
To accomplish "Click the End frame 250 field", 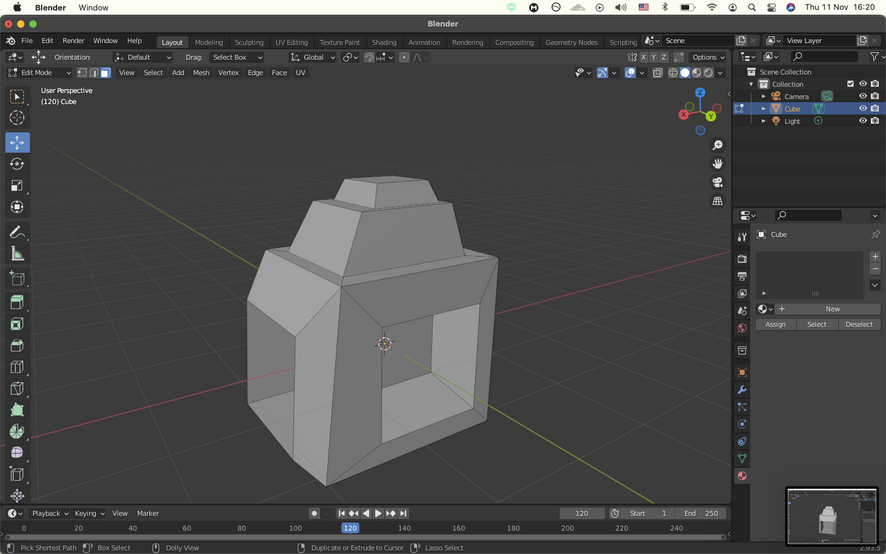I will pyautogui.click(x=701, y=513).
